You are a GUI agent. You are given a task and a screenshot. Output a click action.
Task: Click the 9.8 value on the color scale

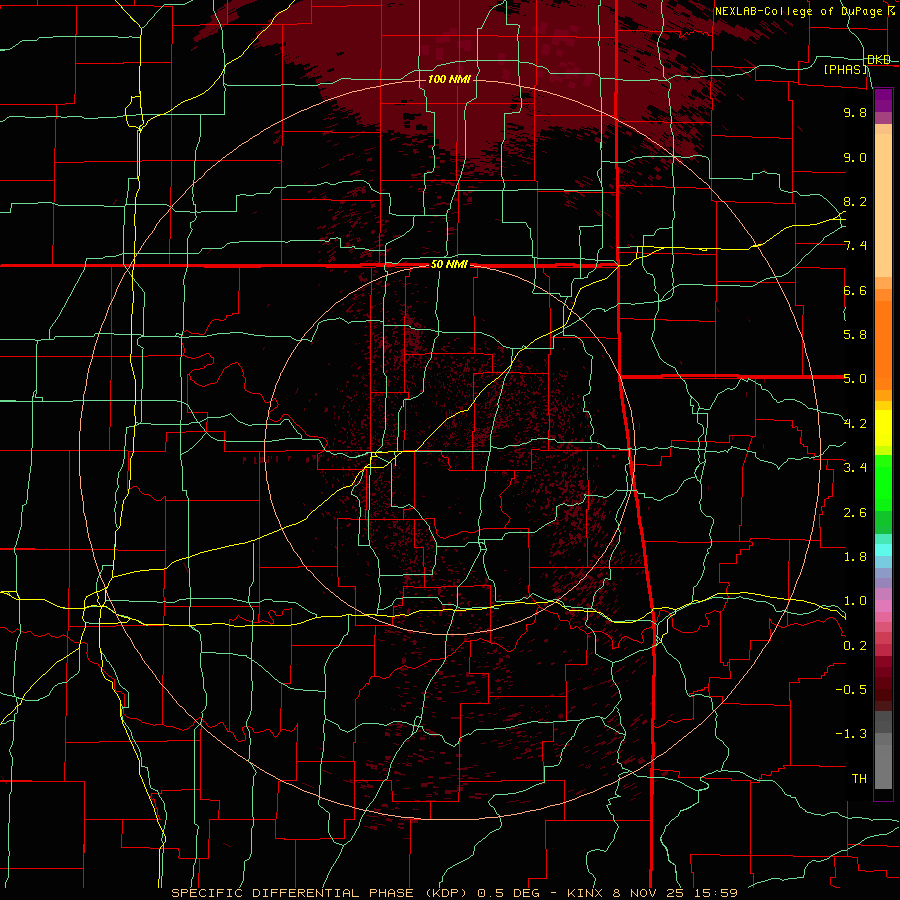tap(855, 113)
